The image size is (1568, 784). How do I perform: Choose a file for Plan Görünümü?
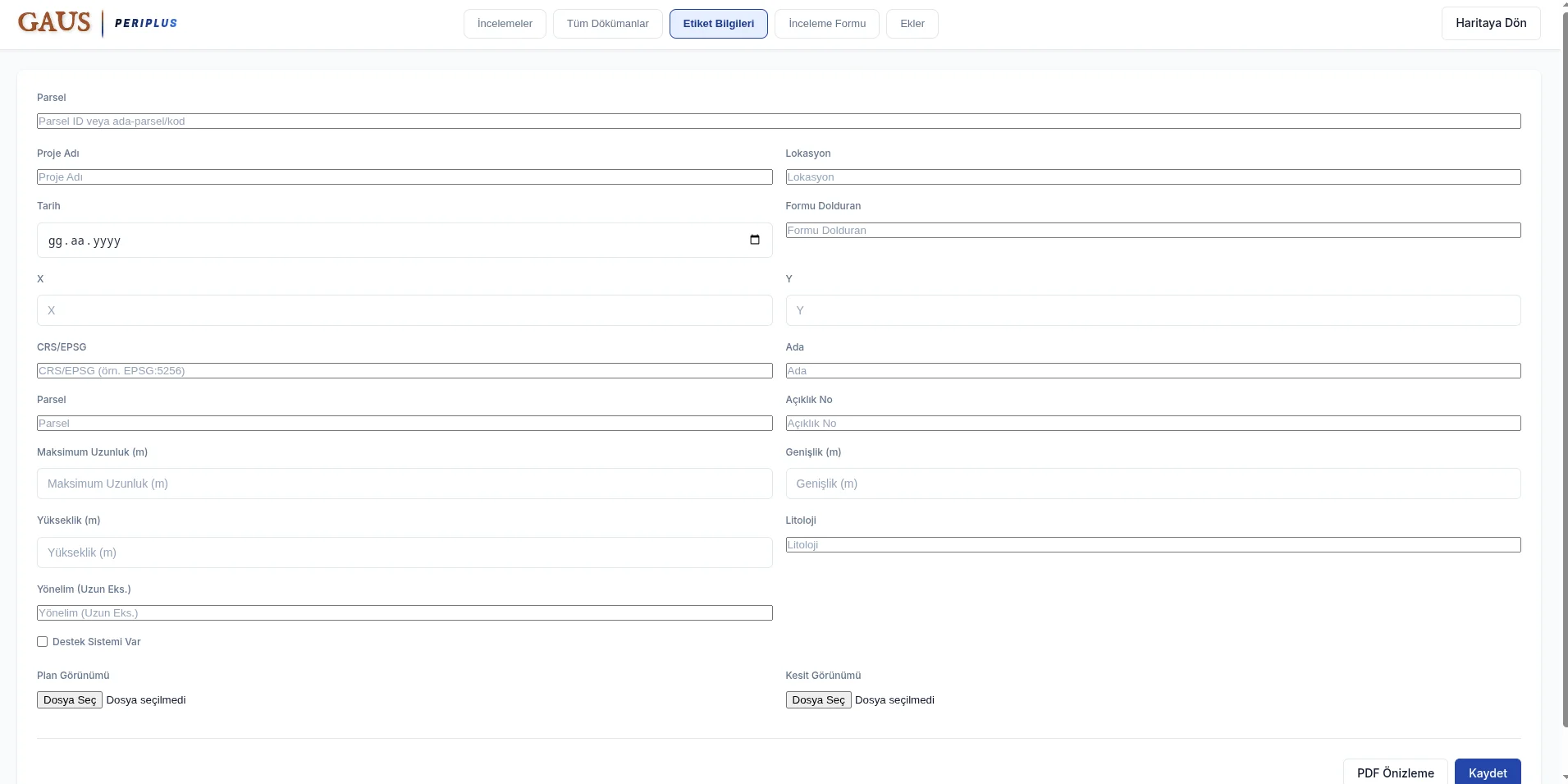(70, 700)
